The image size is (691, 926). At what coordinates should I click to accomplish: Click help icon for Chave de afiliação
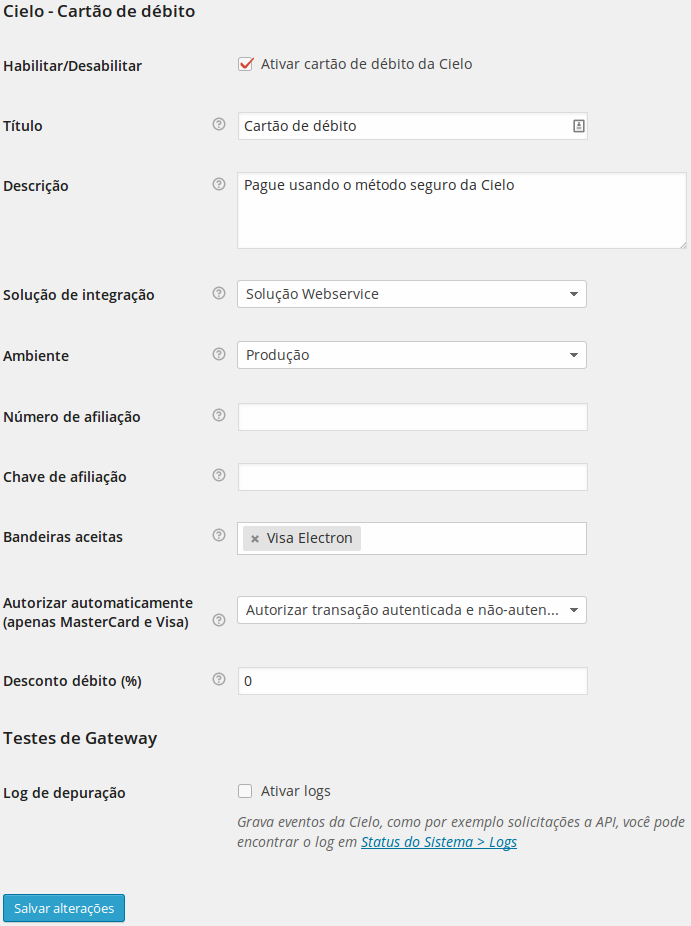(219, 475)
